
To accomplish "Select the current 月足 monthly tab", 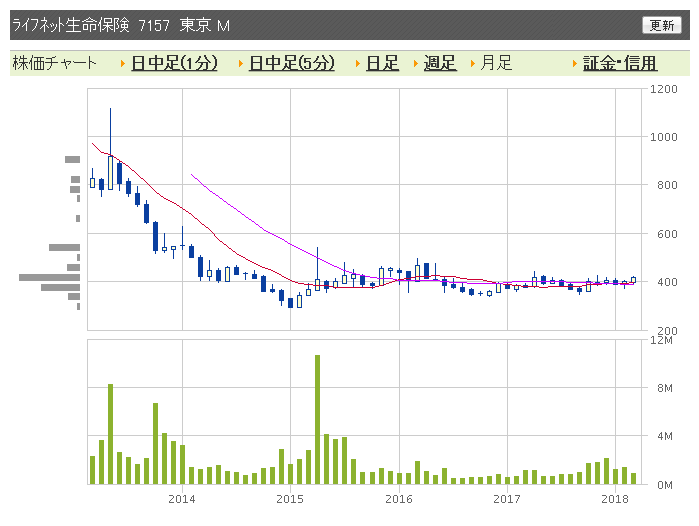I will pos(496,63).
